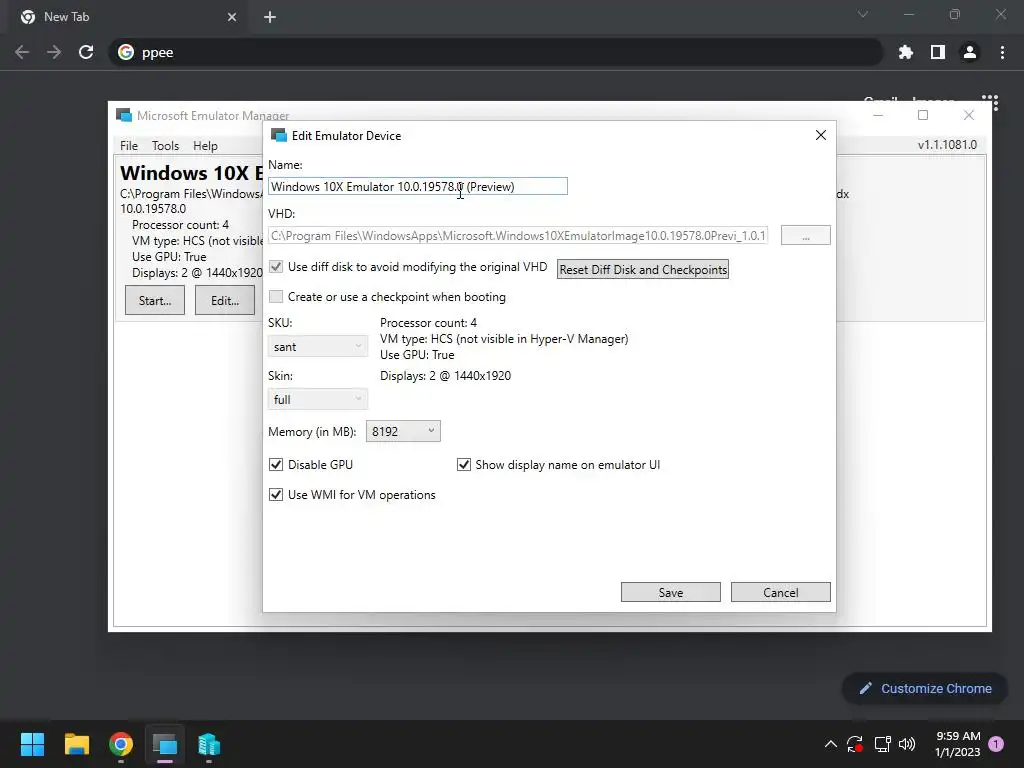Screen dimensions: 1024x768
Task: Click Chrome icon in taskbar
Action: [121, 744]
